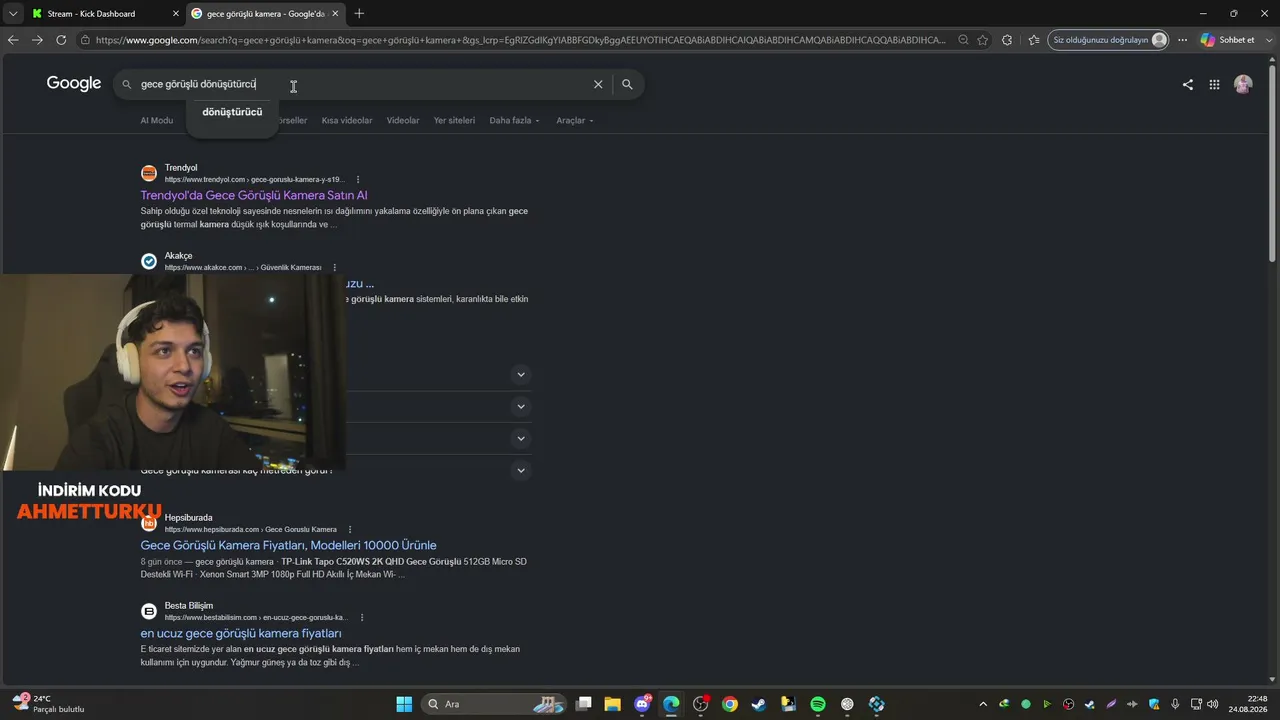Image resolution: width=1280 pixels, height=720 pixels.
Task: Focus the browser address bar URL
Action: tap(520, 40)
